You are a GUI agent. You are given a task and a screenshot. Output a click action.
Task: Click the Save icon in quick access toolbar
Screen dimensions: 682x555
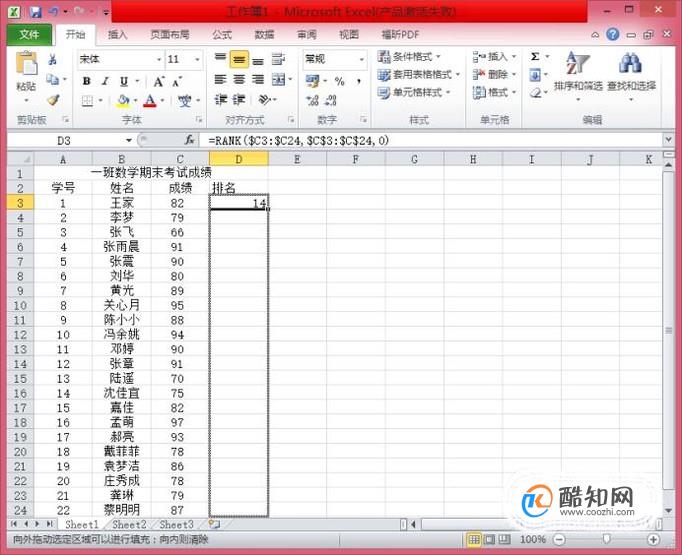coord(35,12)
